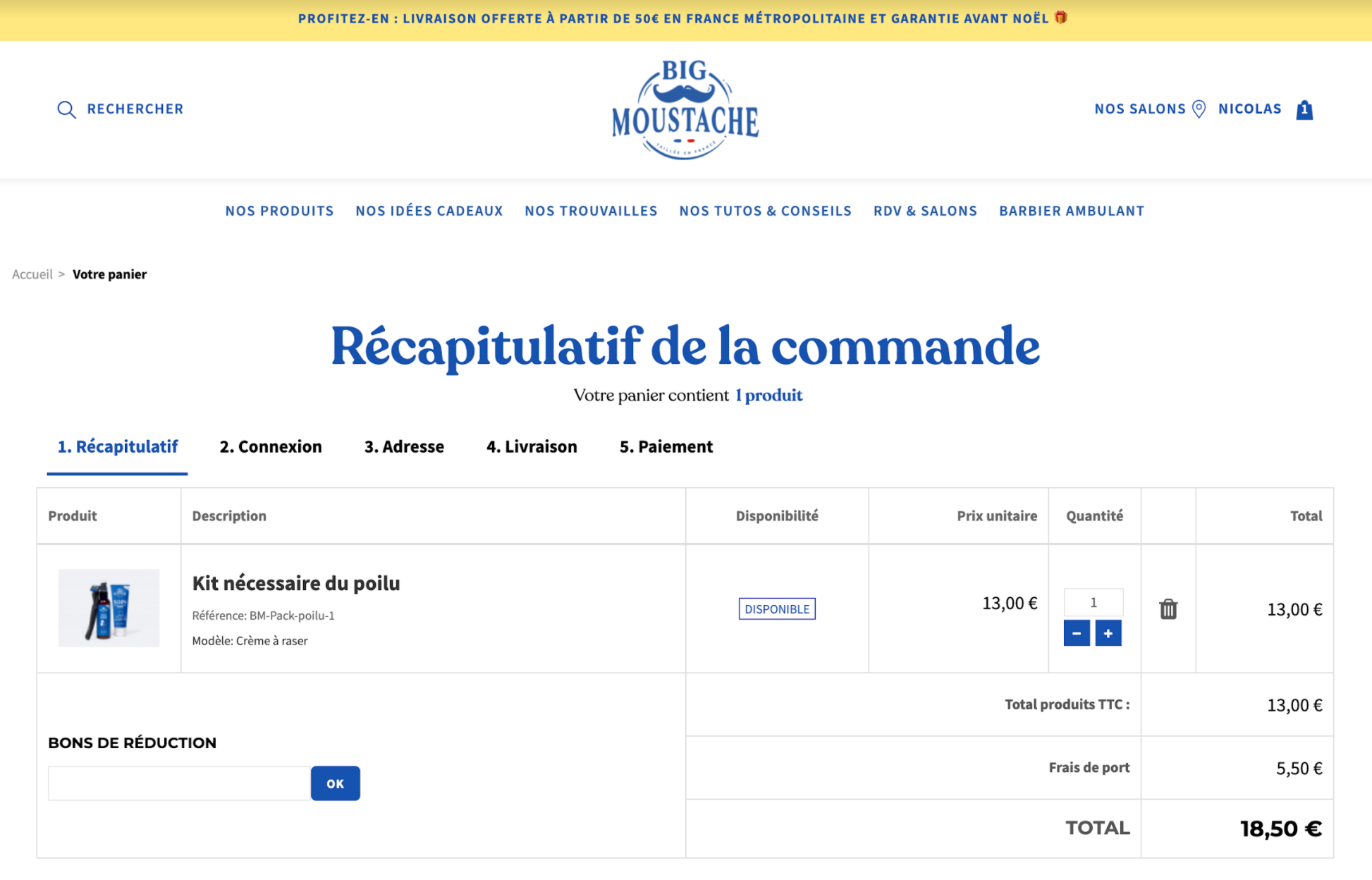
Task: Go to the Accueil breadcrumb link
Action: [x=32, y=274]
